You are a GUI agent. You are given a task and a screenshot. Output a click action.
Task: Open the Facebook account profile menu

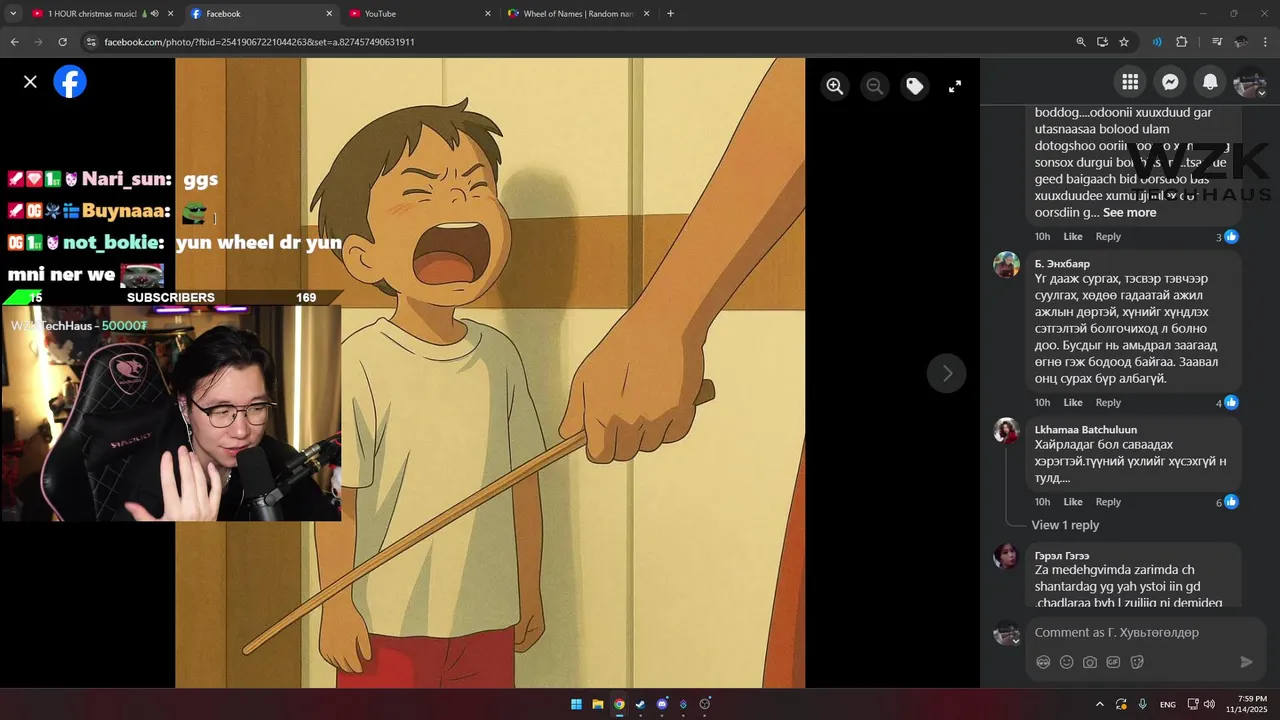coord(1250,82)
